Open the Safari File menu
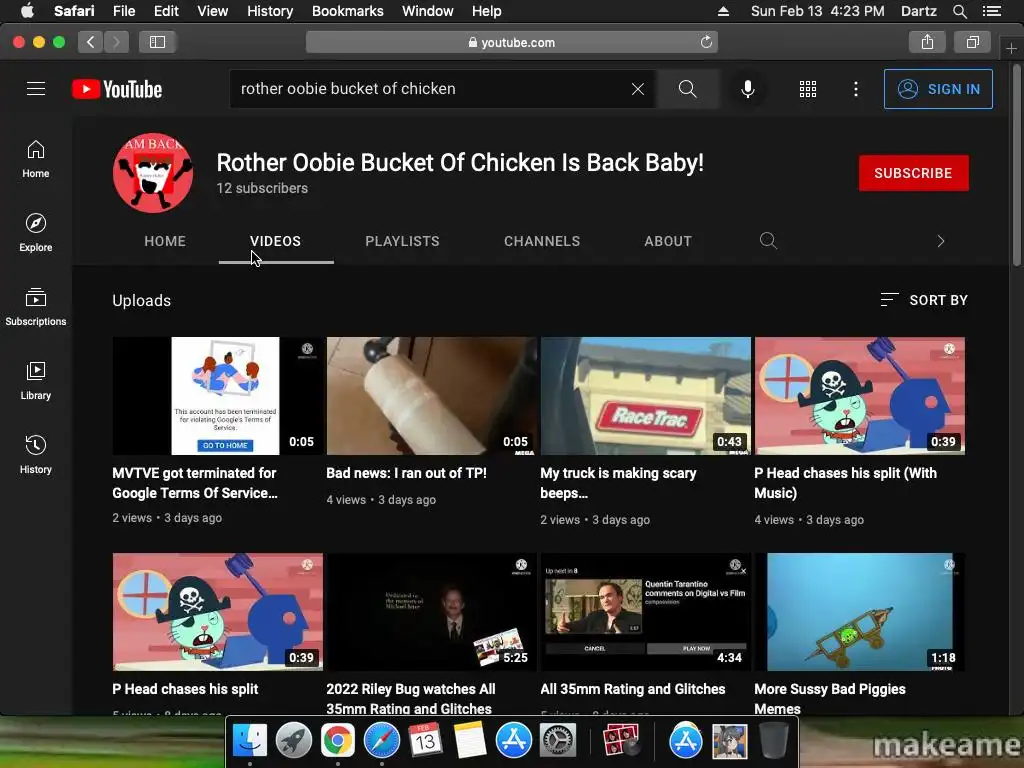The image size is (1024, 768). 124,11
